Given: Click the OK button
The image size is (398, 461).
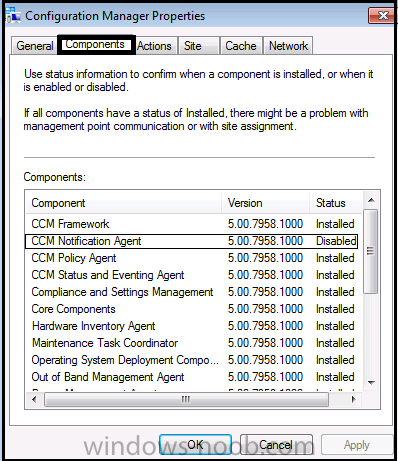Looking at the screenshot, I should pyautogui.click(x=195, y=444).
